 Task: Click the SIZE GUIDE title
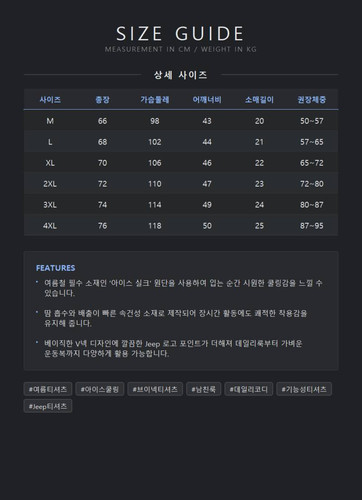(x=180, y=34)
